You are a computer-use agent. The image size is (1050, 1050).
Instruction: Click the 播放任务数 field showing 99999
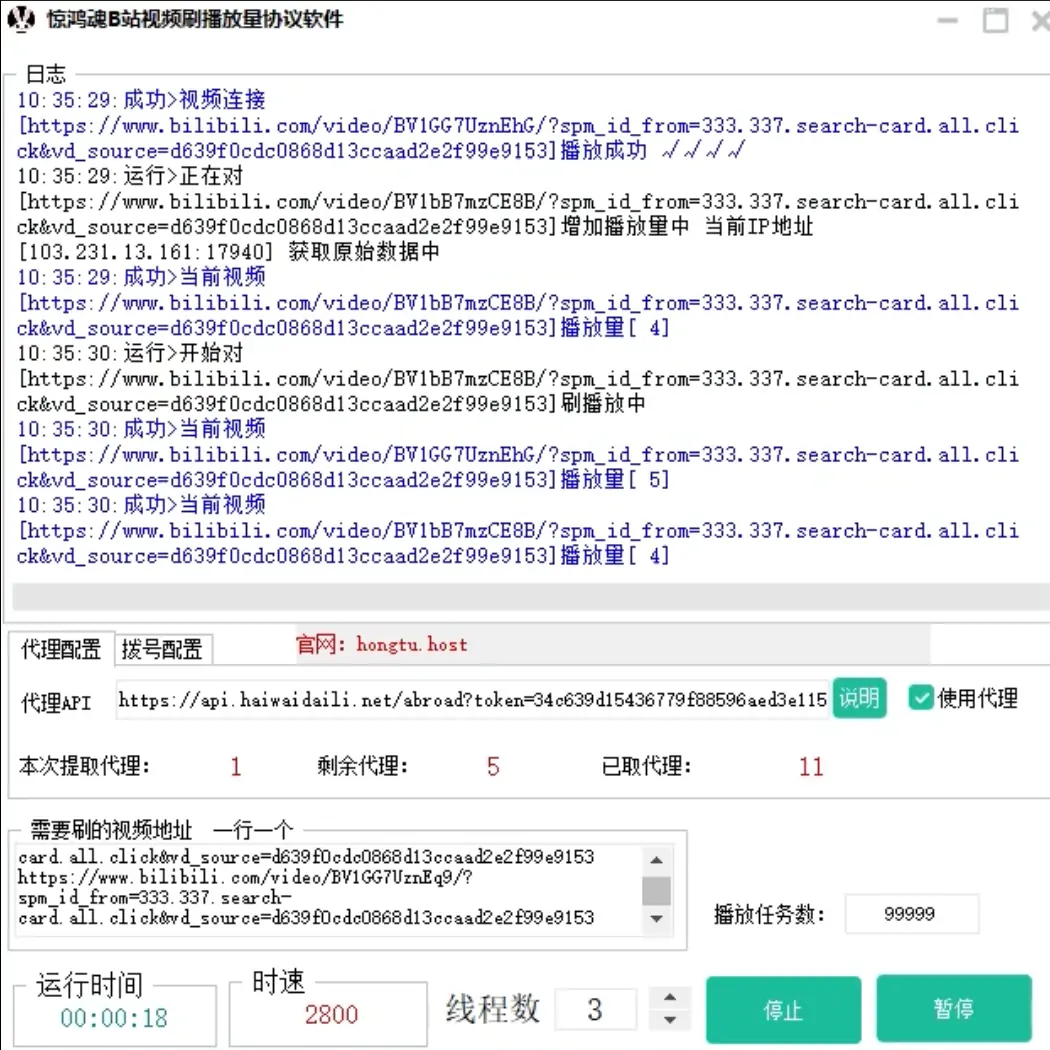point(911,913)
